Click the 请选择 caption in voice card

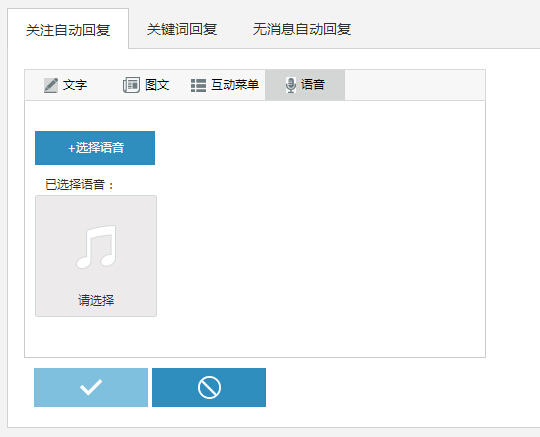[96, 300]
